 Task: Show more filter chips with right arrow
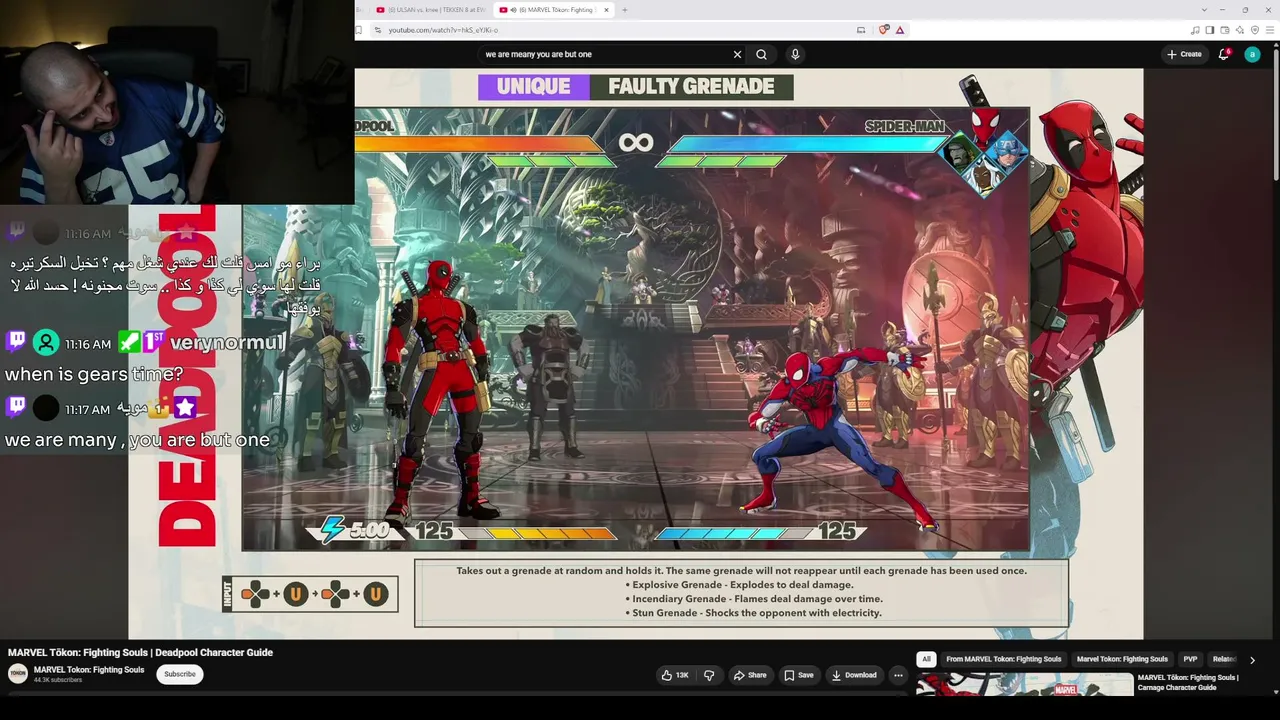coord(1252,660)
